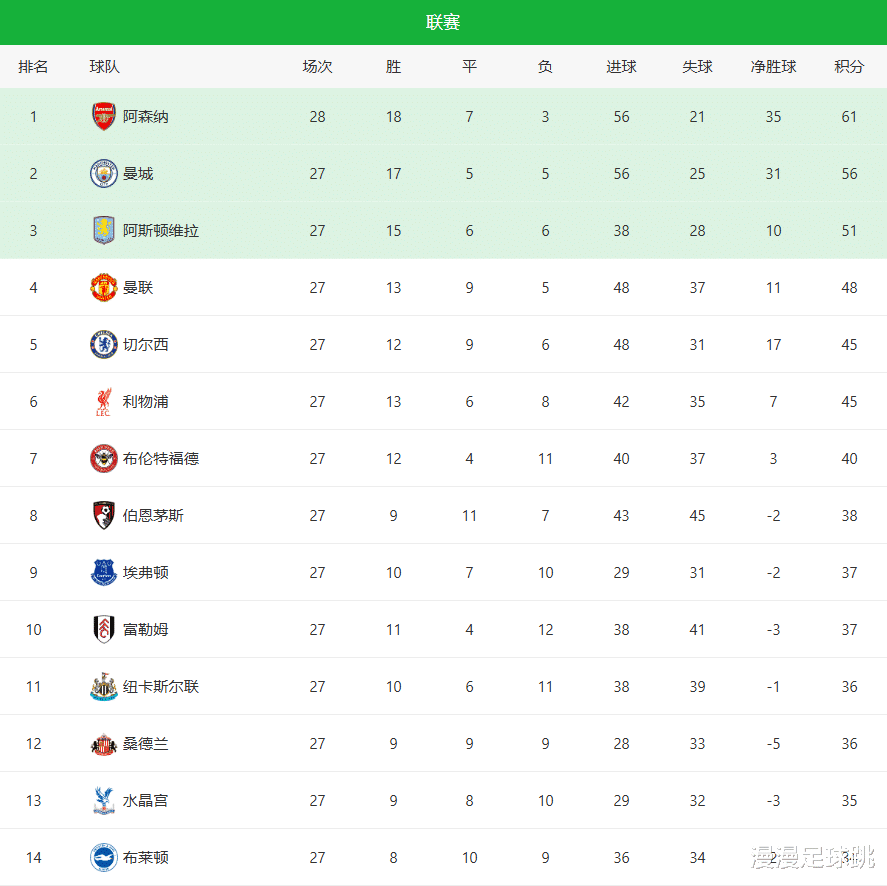Click the Brentford club crest icon

104,459
